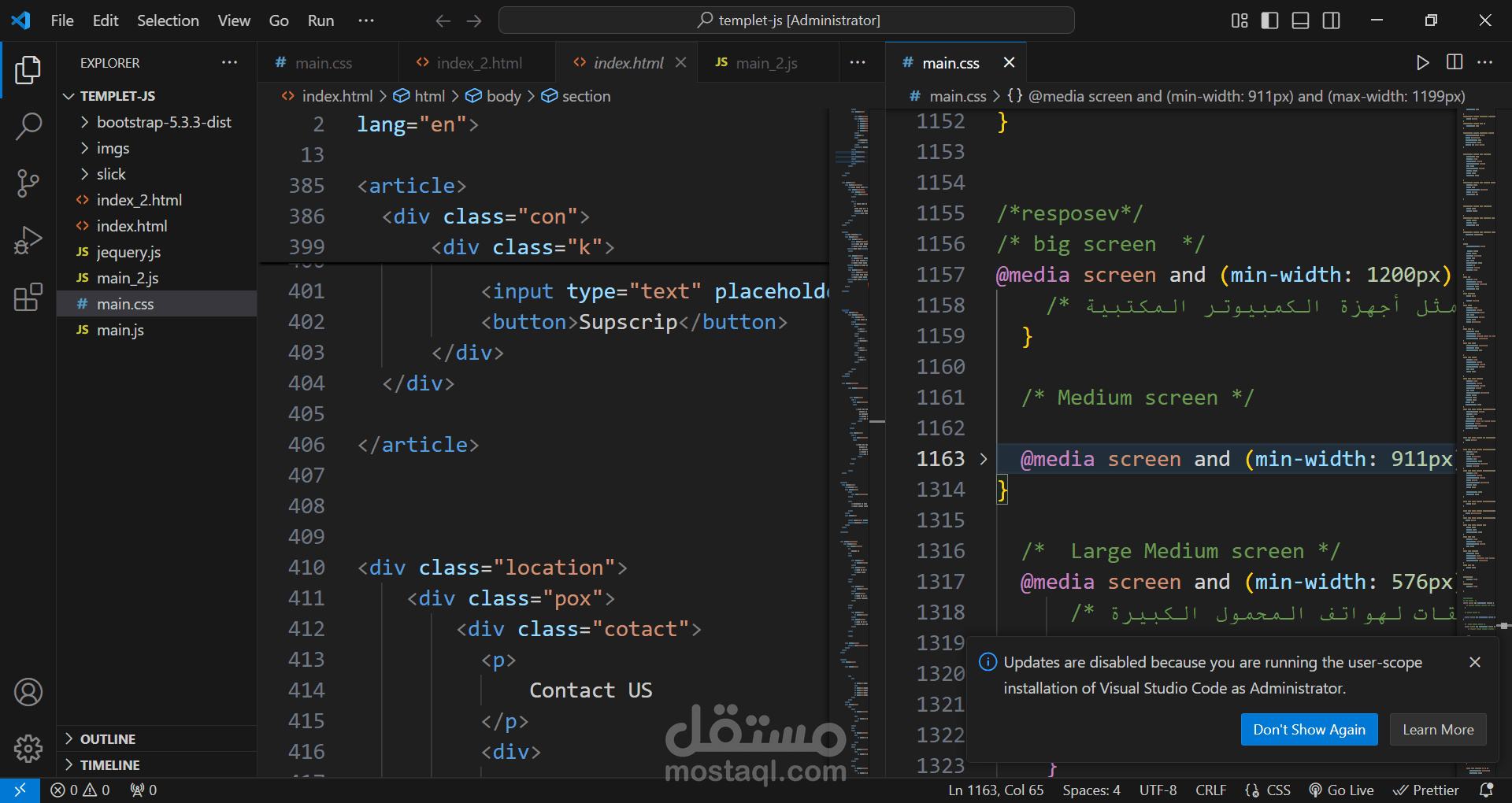Click the errors and warnings status indicator
Image resolution: width=1512 pixels, height=803 pixels.
point(80,790)
